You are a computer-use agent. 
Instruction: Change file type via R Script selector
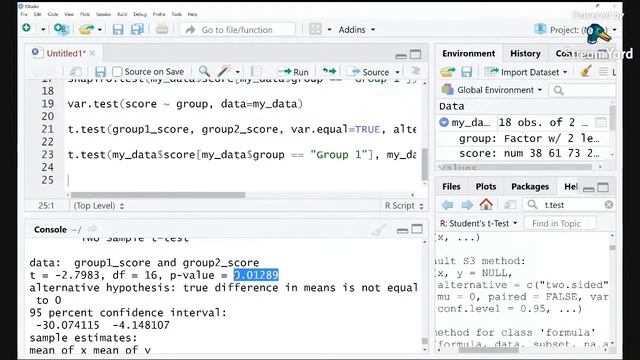pos(404,206)
